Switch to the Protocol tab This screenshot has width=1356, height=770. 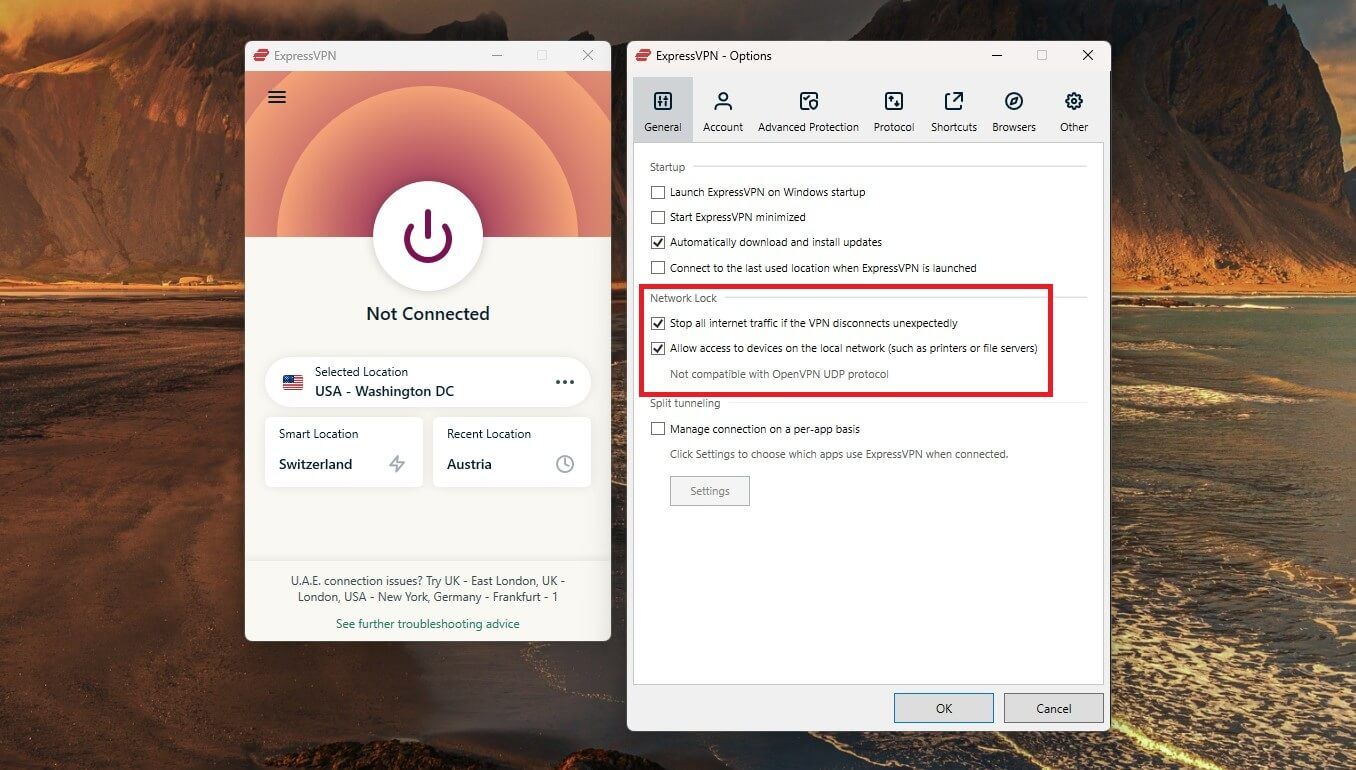click(894, 111)
